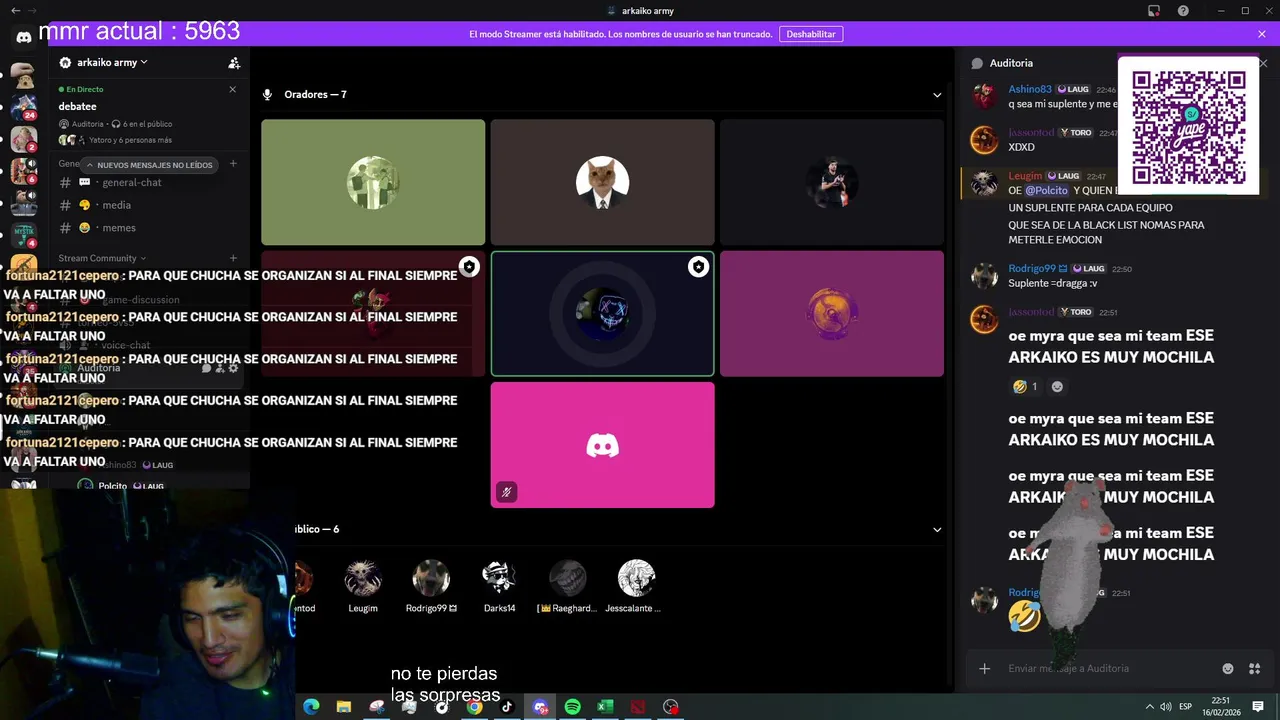The width and height of the screenshot is (1280, 720).
Task: Open Darks14's audience avatar
Action: click(x=499, y=578)
